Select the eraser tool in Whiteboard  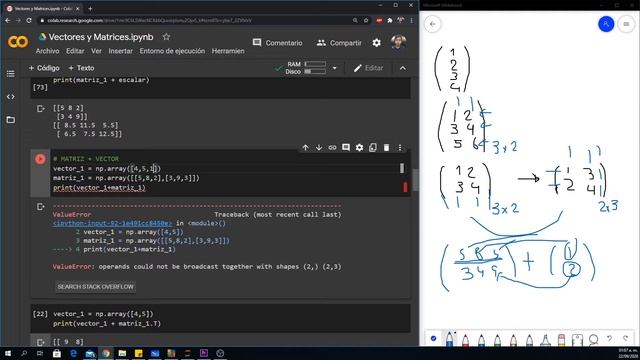point(561,340)
